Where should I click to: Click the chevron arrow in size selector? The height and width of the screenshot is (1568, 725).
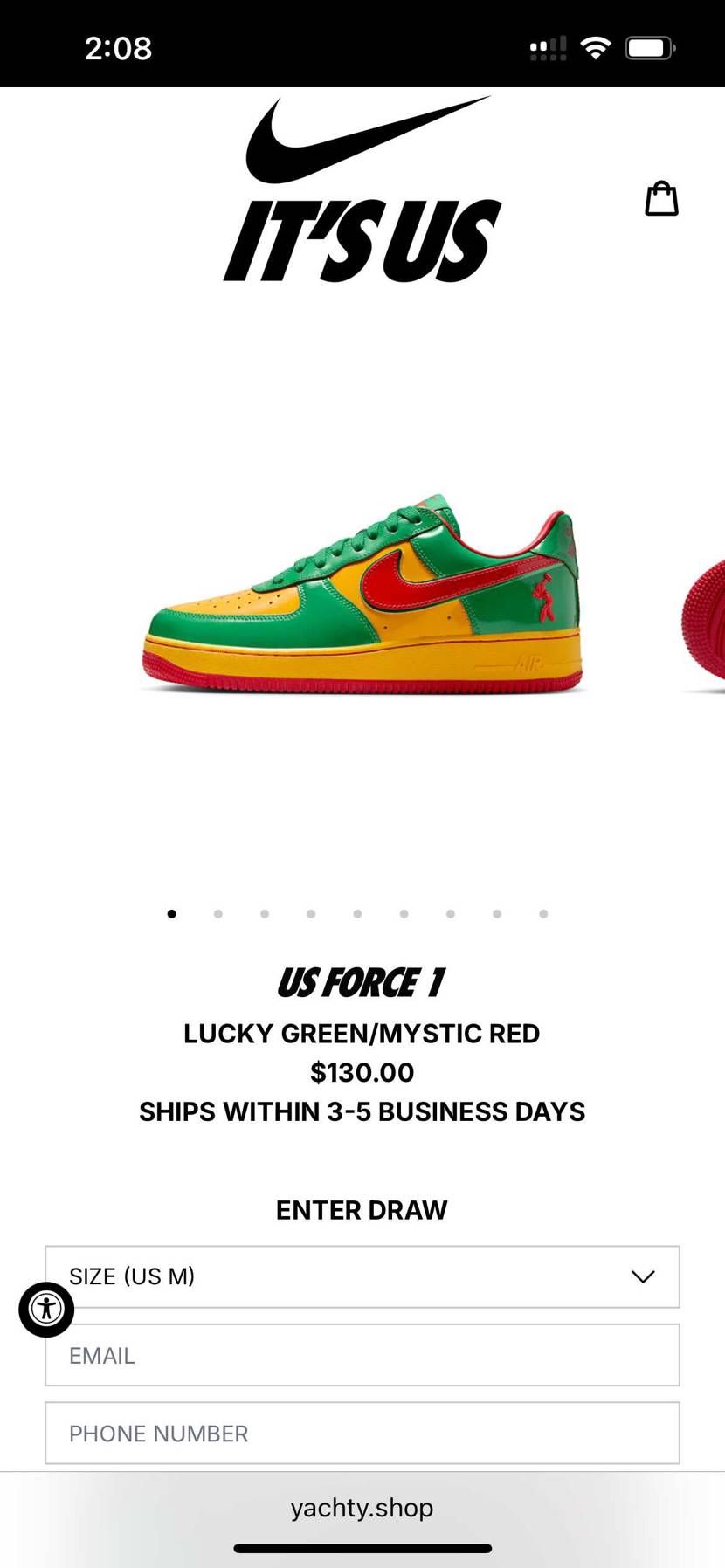pyautogui.click(x=643, y=1276)
